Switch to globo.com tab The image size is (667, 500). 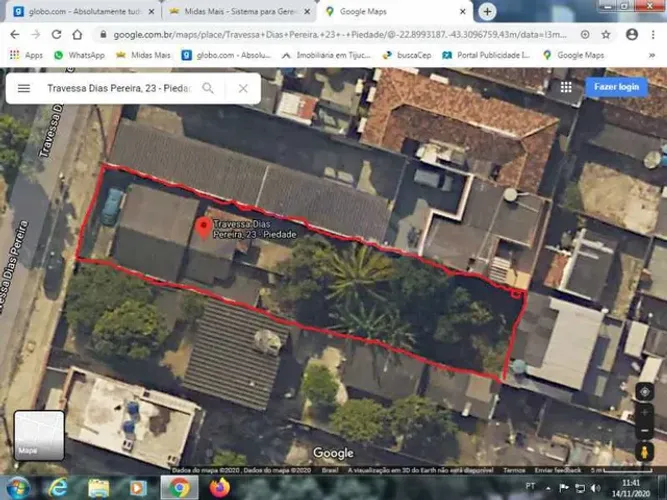[84, 11]
